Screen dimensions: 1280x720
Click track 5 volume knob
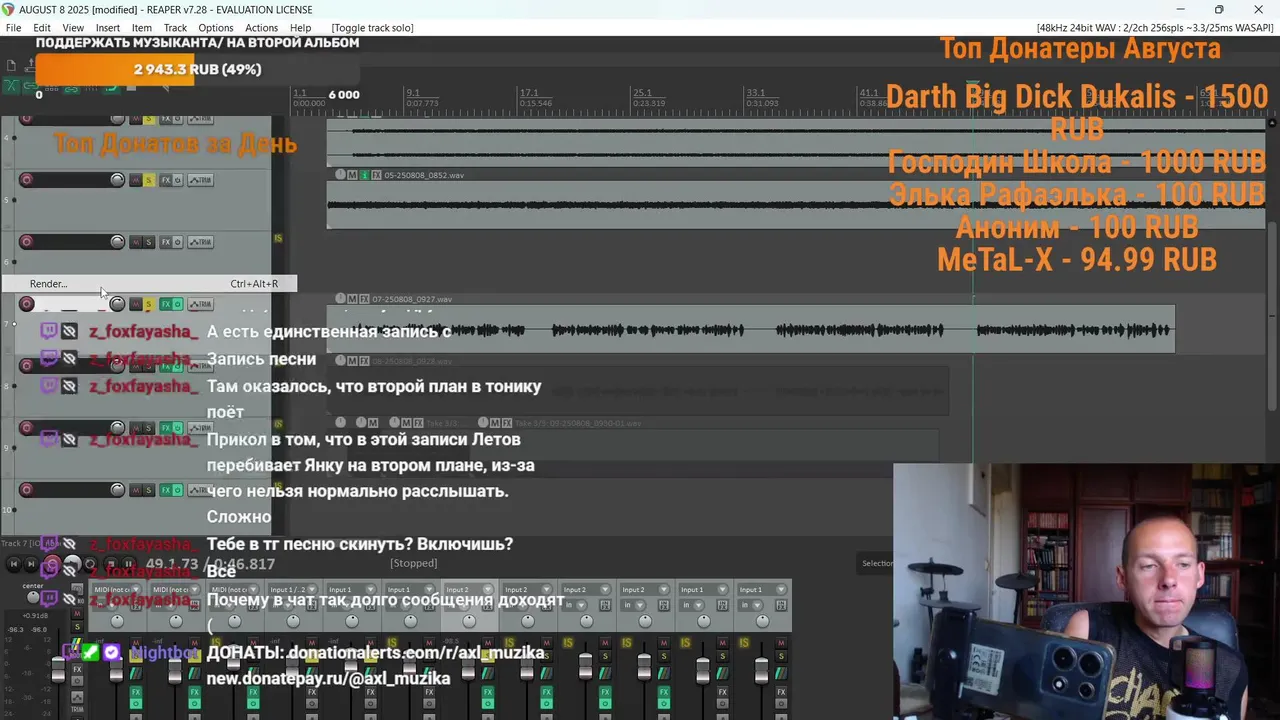pyautogui.click(x=118, y=180)
